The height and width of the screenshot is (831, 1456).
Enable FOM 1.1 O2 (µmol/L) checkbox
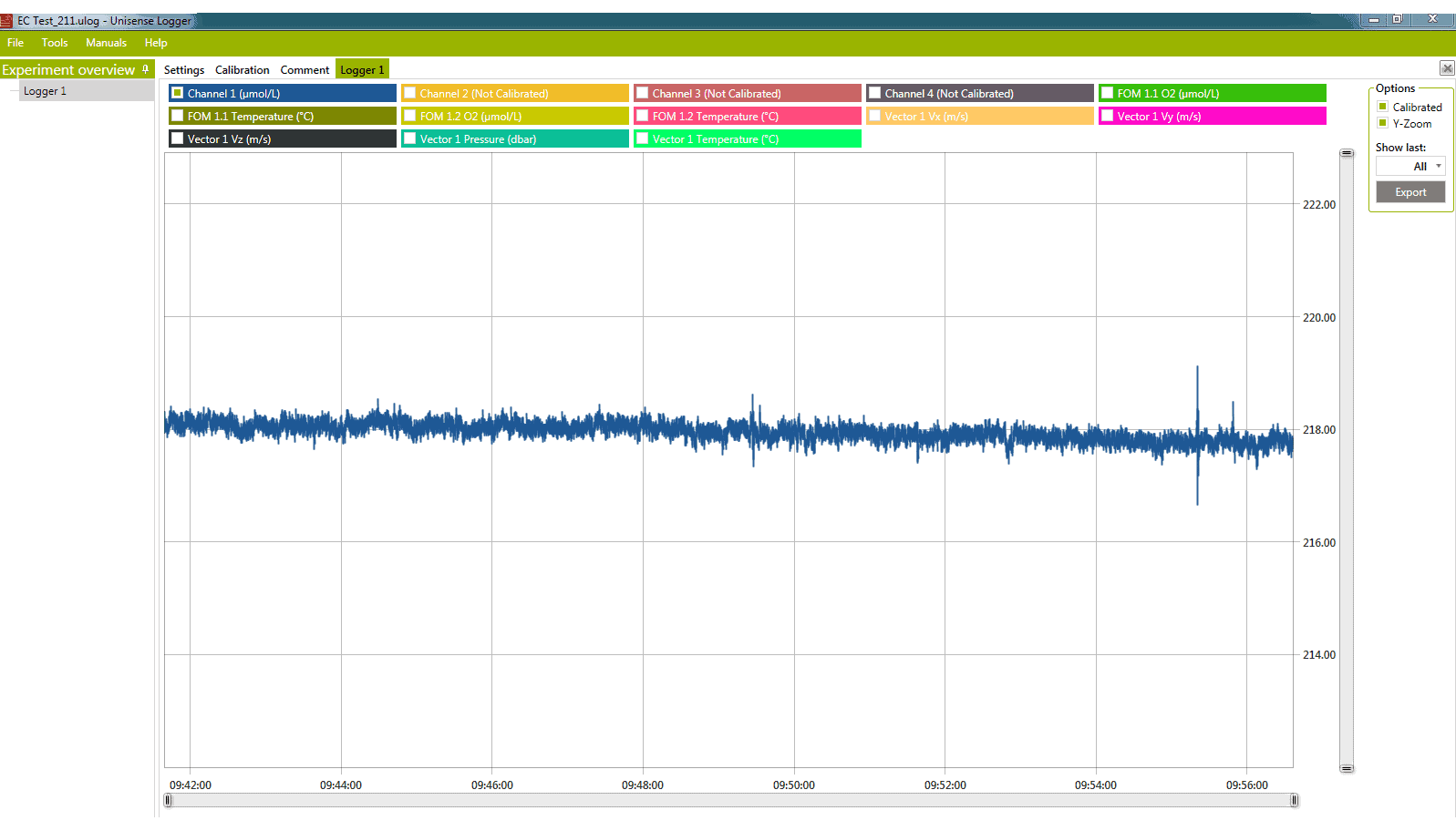tap(1108, 93)
